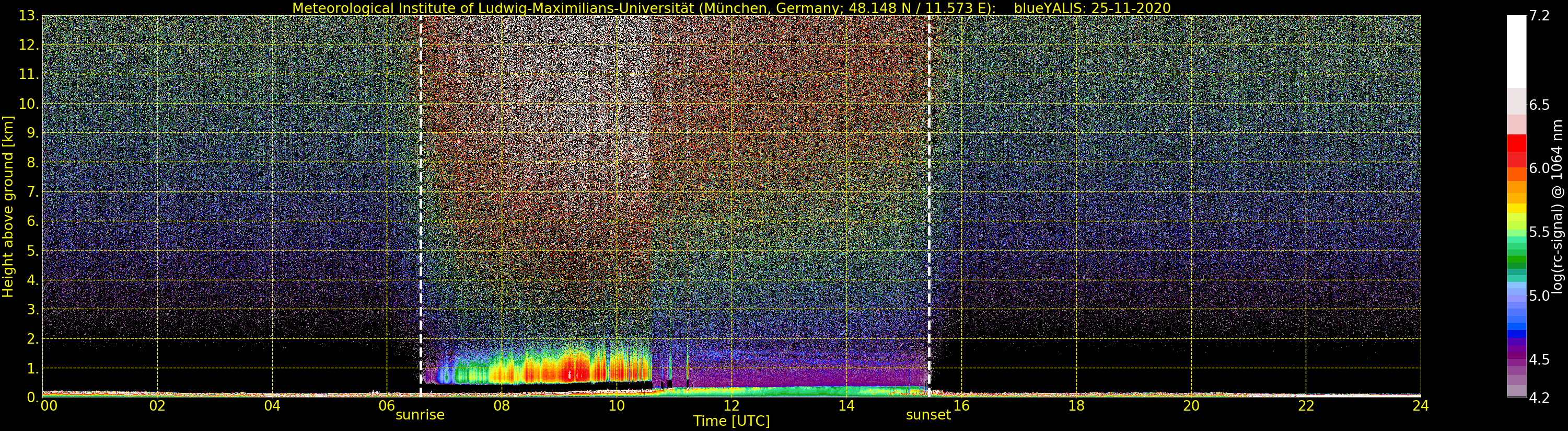Click the '12.' height tick label

(29, 45)
